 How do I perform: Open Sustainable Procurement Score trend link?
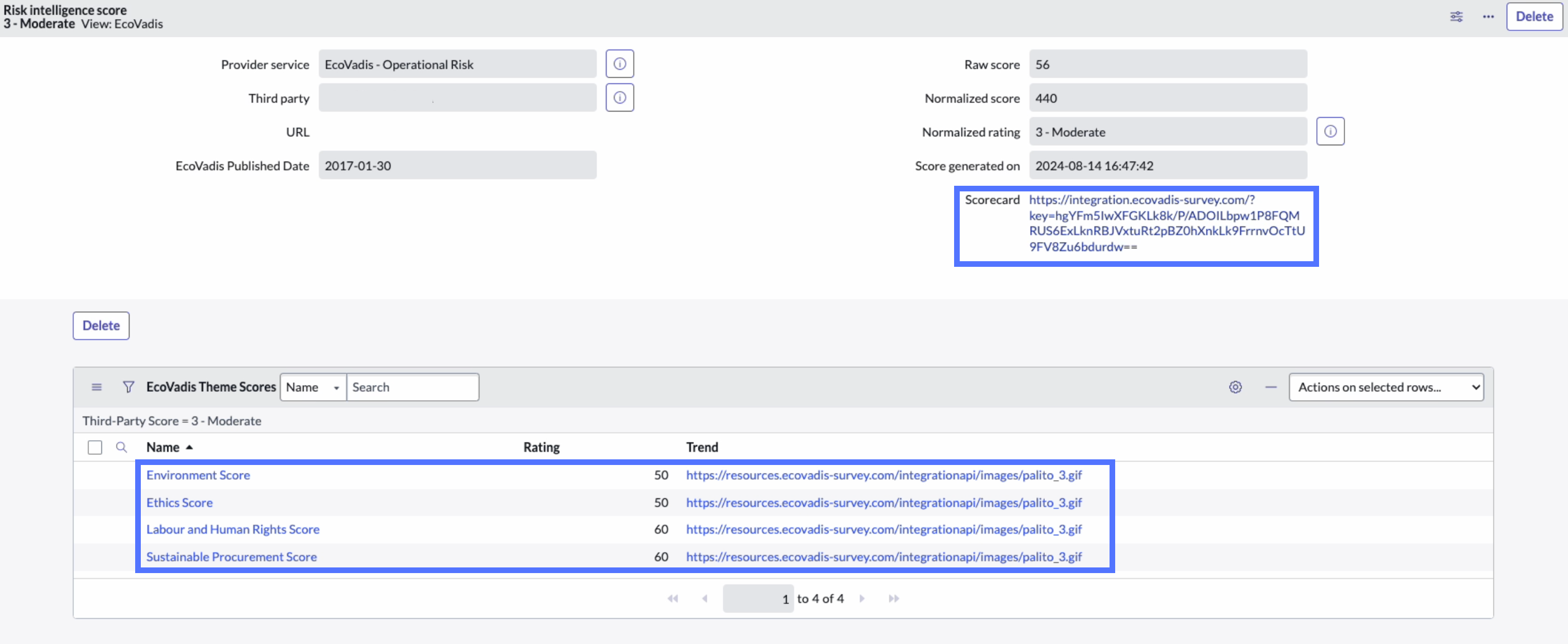point(884,556)
